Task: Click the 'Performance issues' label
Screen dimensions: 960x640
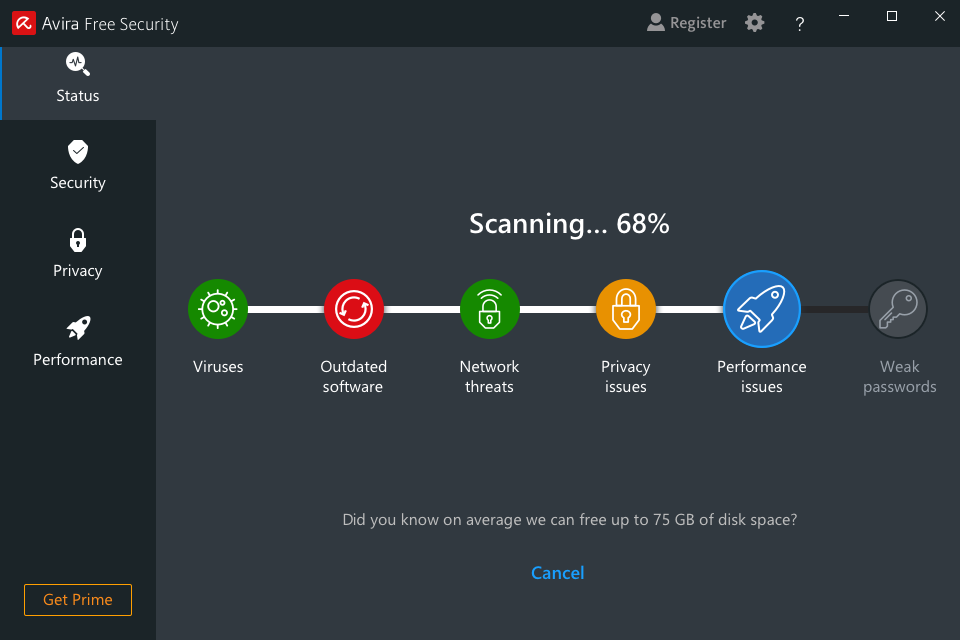Action: (x=762, y=376)
